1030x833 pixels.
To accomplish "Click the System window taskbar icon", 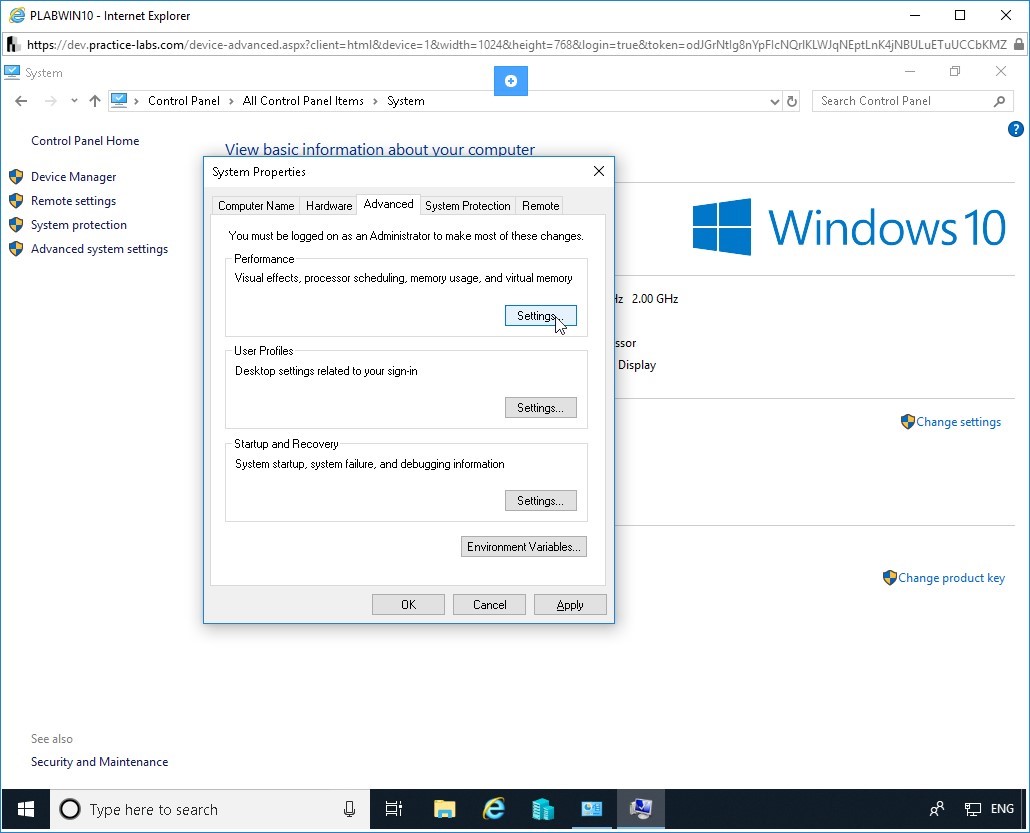I will (640, 809).
